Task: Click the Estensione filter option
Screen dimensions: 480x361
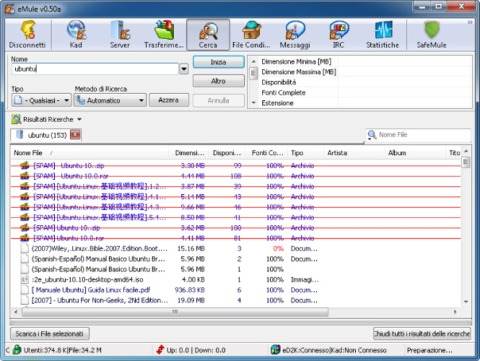Action: coord(277,103)
